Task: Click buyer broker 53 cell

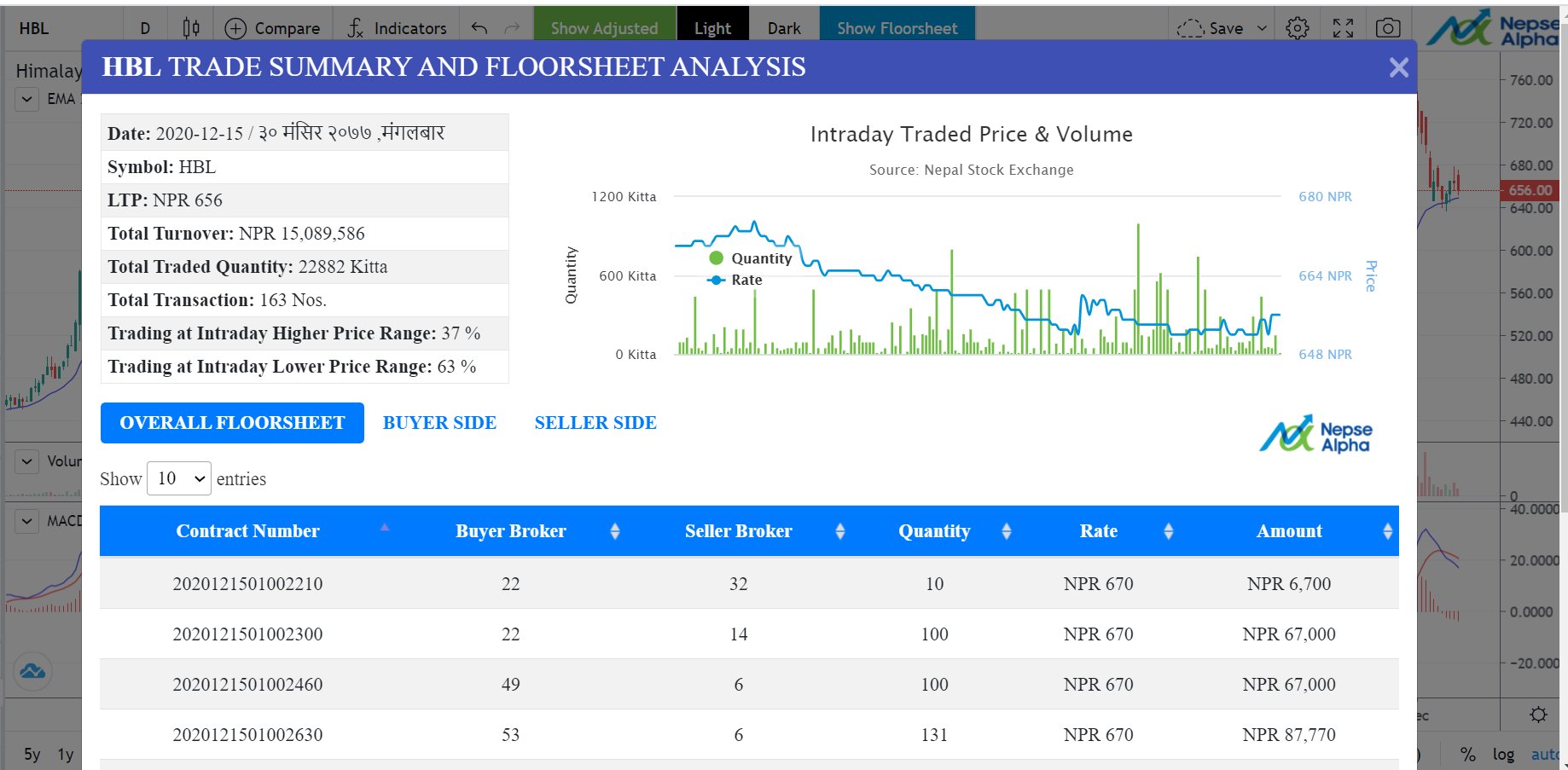Action: (510, 735)
